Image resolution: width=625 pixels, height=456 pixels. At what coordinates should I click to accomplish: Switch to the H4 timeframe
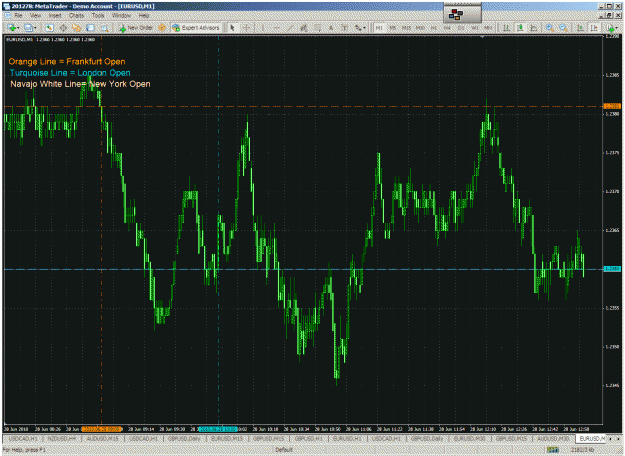[447, 28]
